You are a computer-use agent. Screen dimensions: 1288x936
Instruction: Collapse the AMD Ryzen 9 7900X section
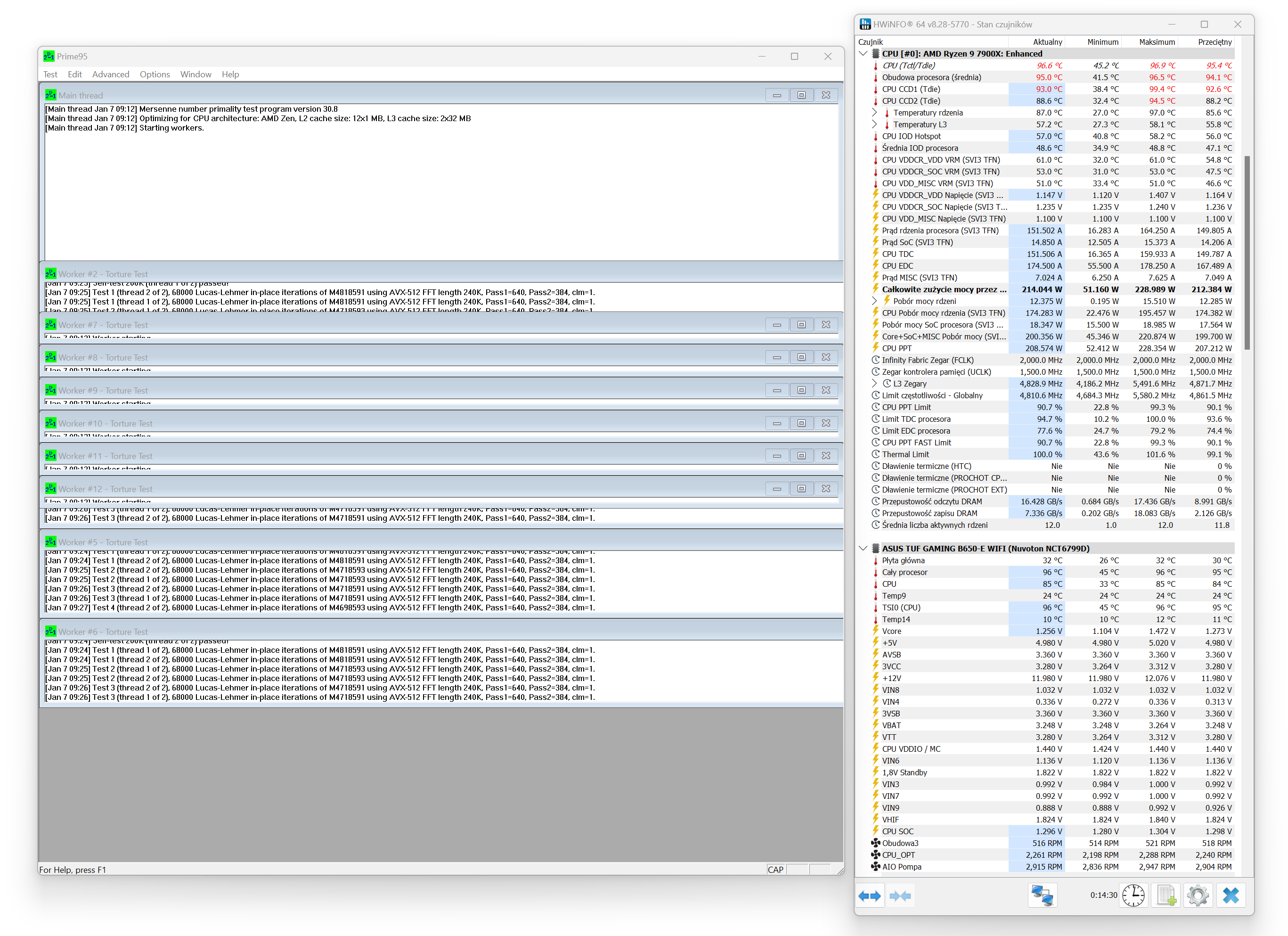tap(863, 53)
